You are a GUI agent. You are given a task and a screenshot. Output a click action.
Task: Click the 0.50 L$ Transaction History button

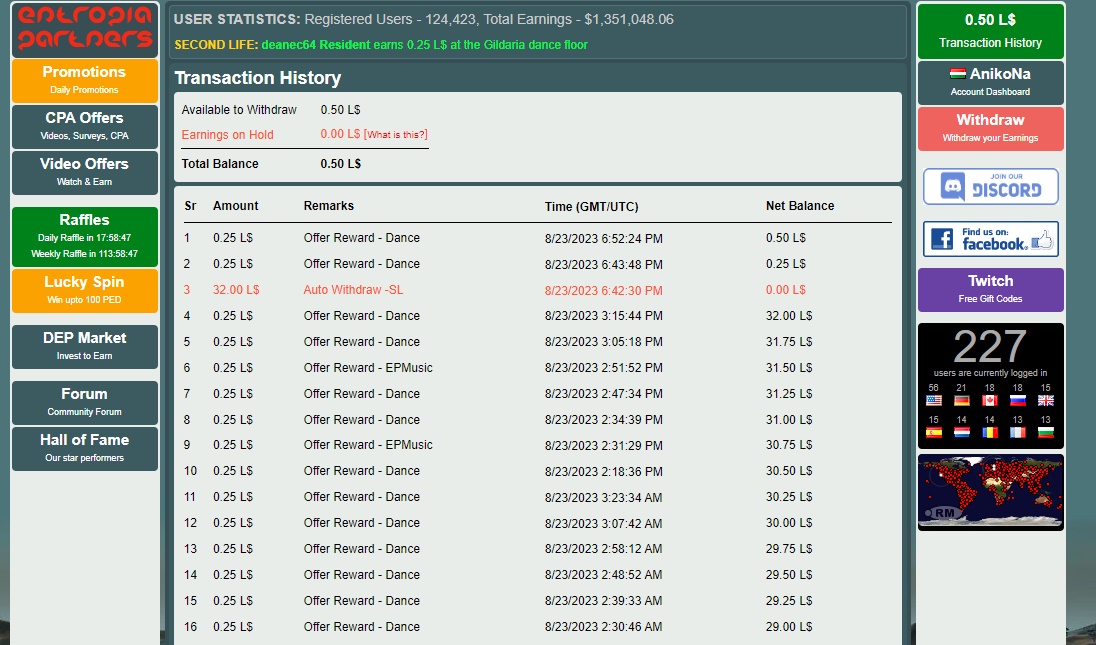click(990, 31)
